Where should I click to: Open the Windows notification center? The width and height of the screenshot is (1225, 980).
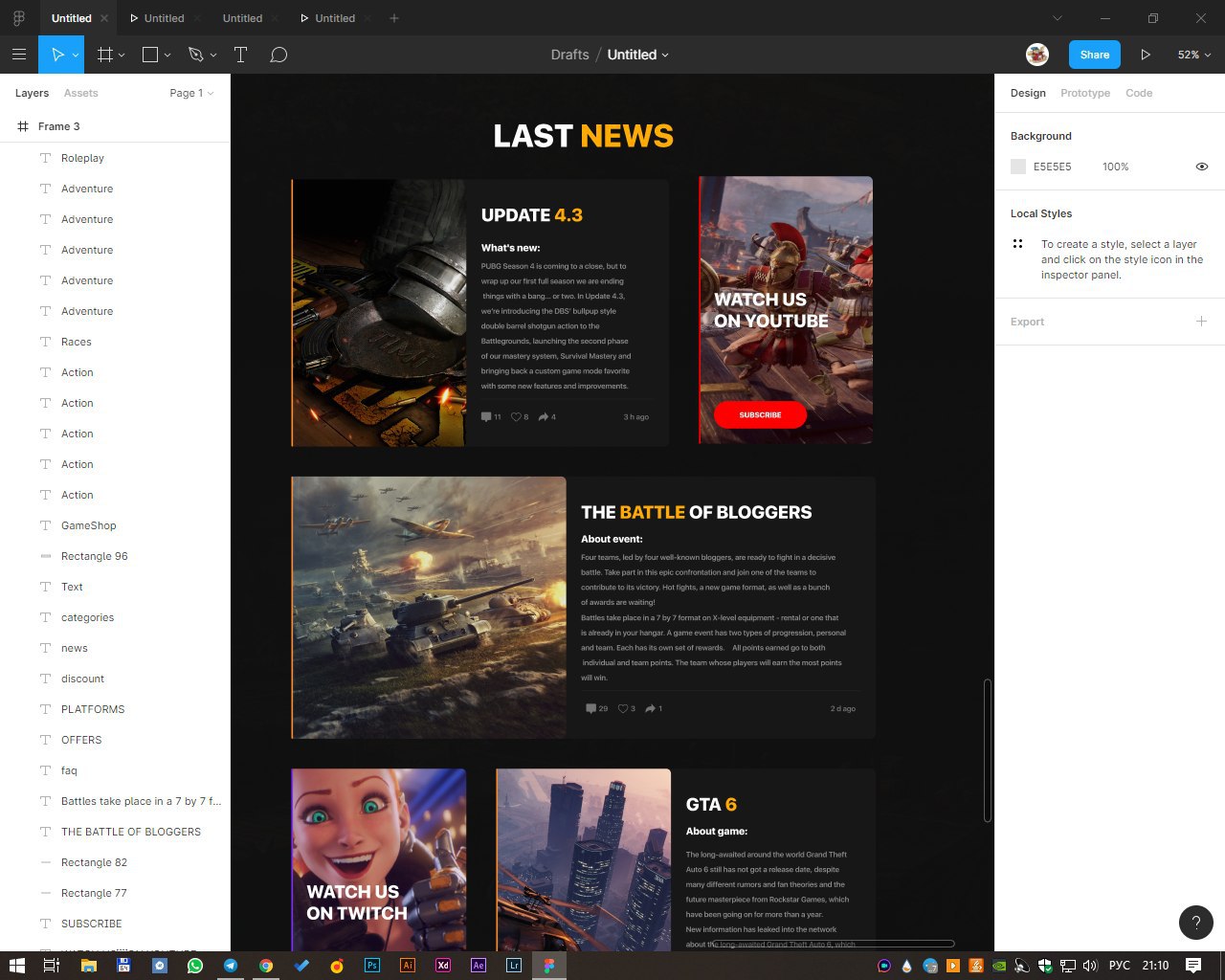1193,966
